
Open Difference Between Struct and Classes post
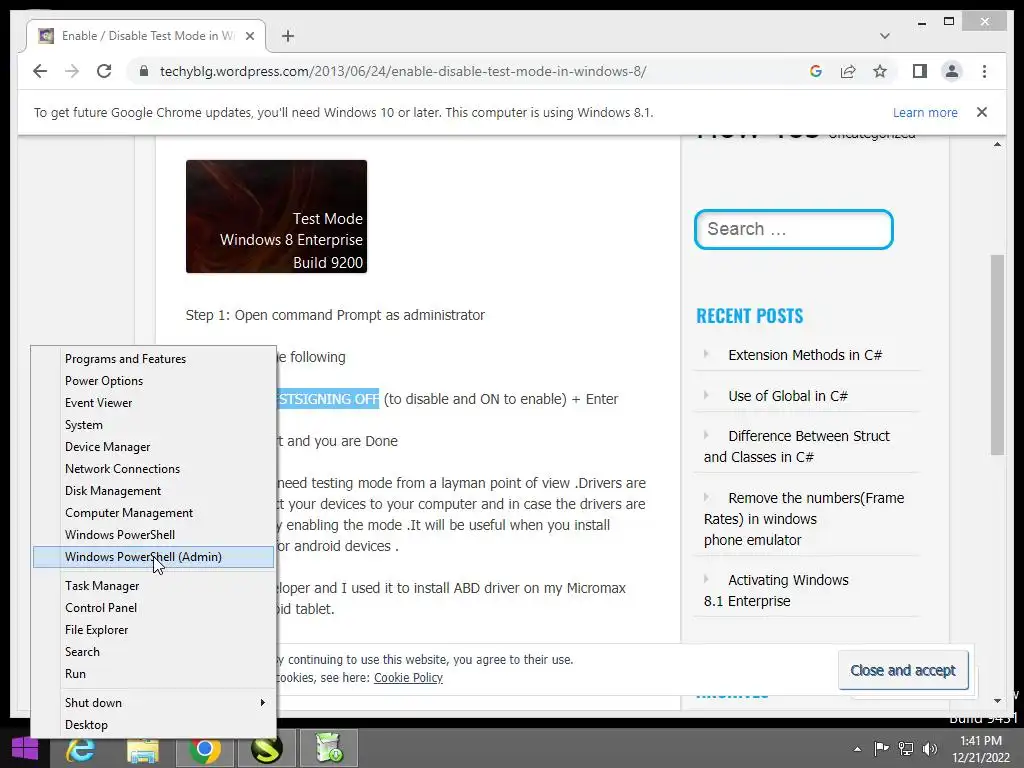tap(797, 447)
